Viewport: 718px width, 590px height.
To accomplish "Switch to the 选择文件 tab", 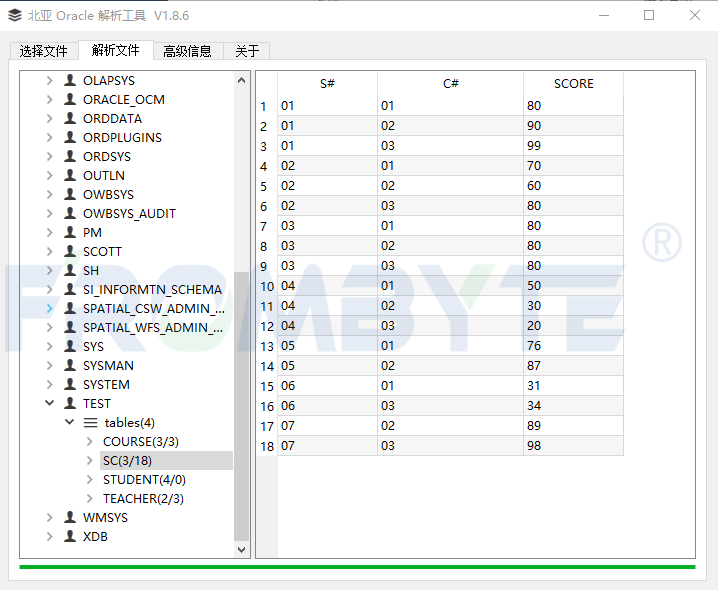I will point(44,51).
